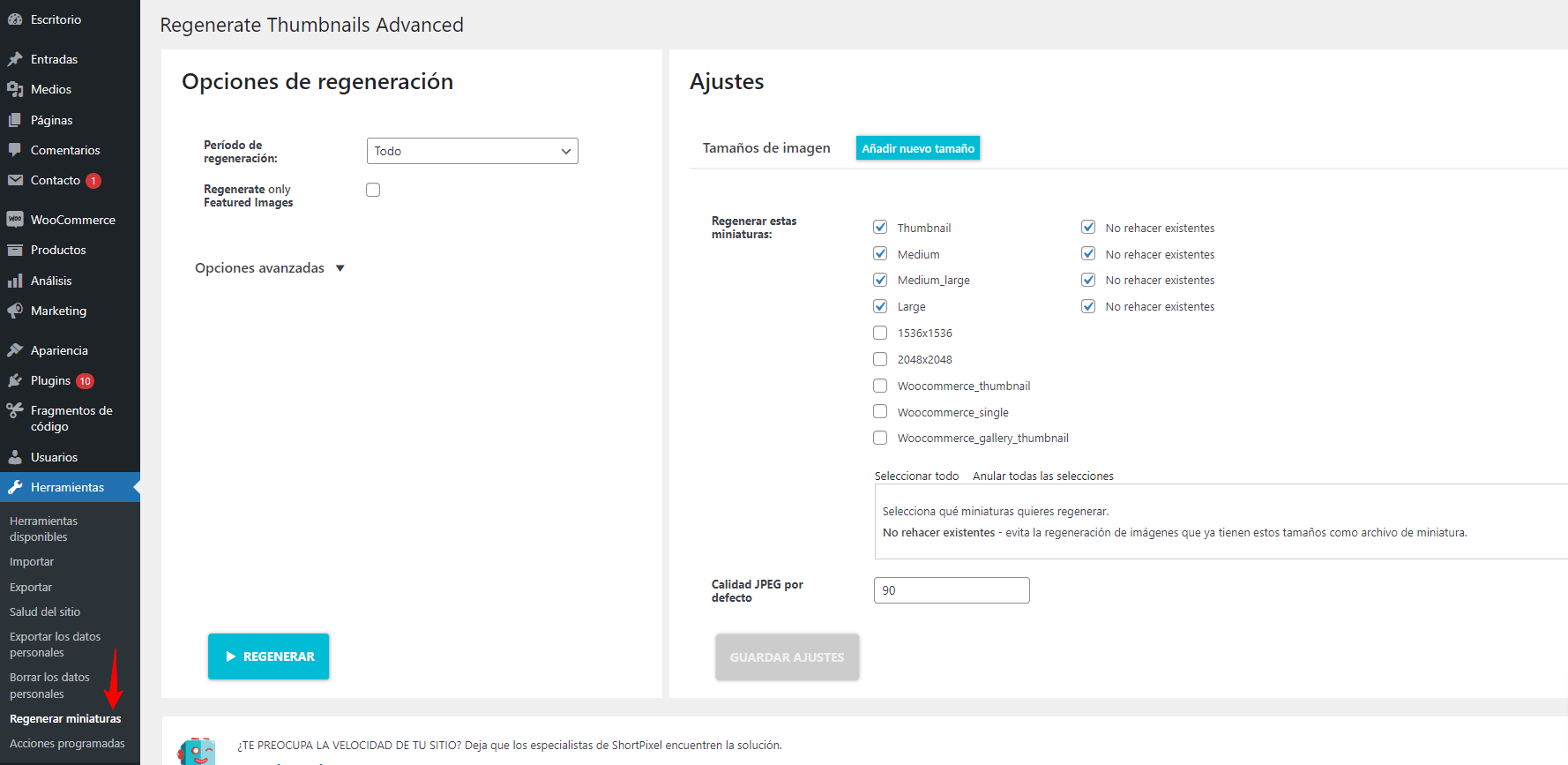This screenshot has height=765, width=1568.
Task: Click the Medios media icon
Action: tap(15, 89)
